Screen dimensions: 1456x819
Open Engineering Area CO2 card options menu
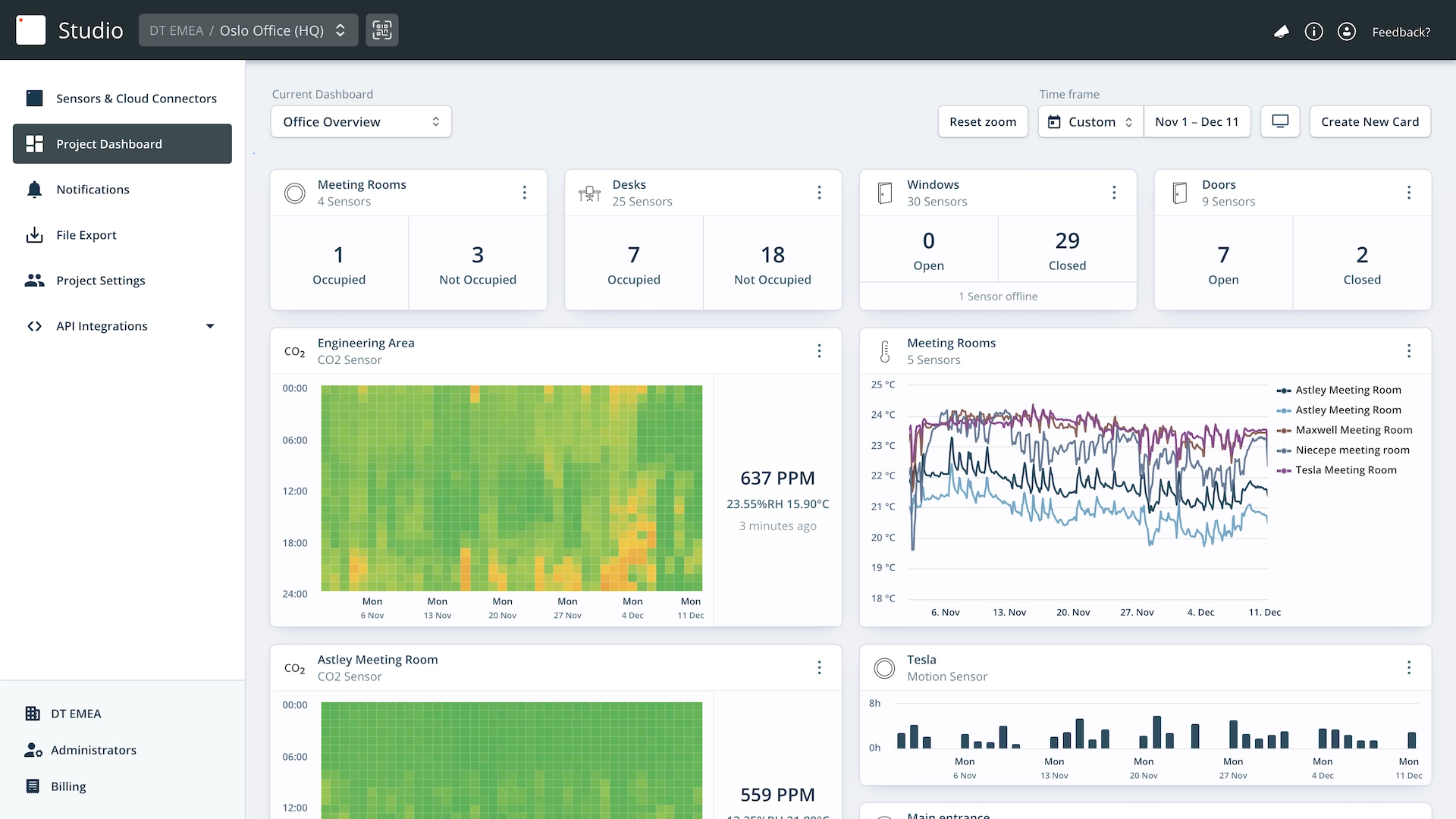click(x=819, y=351)
